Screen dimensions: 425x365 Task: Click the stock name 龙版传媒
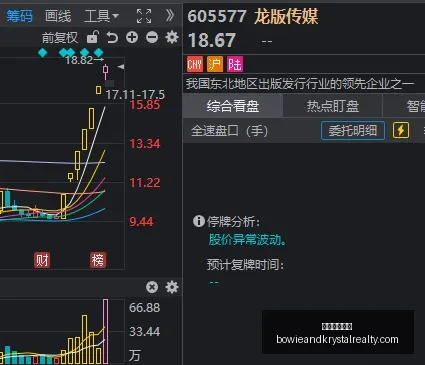286,16
